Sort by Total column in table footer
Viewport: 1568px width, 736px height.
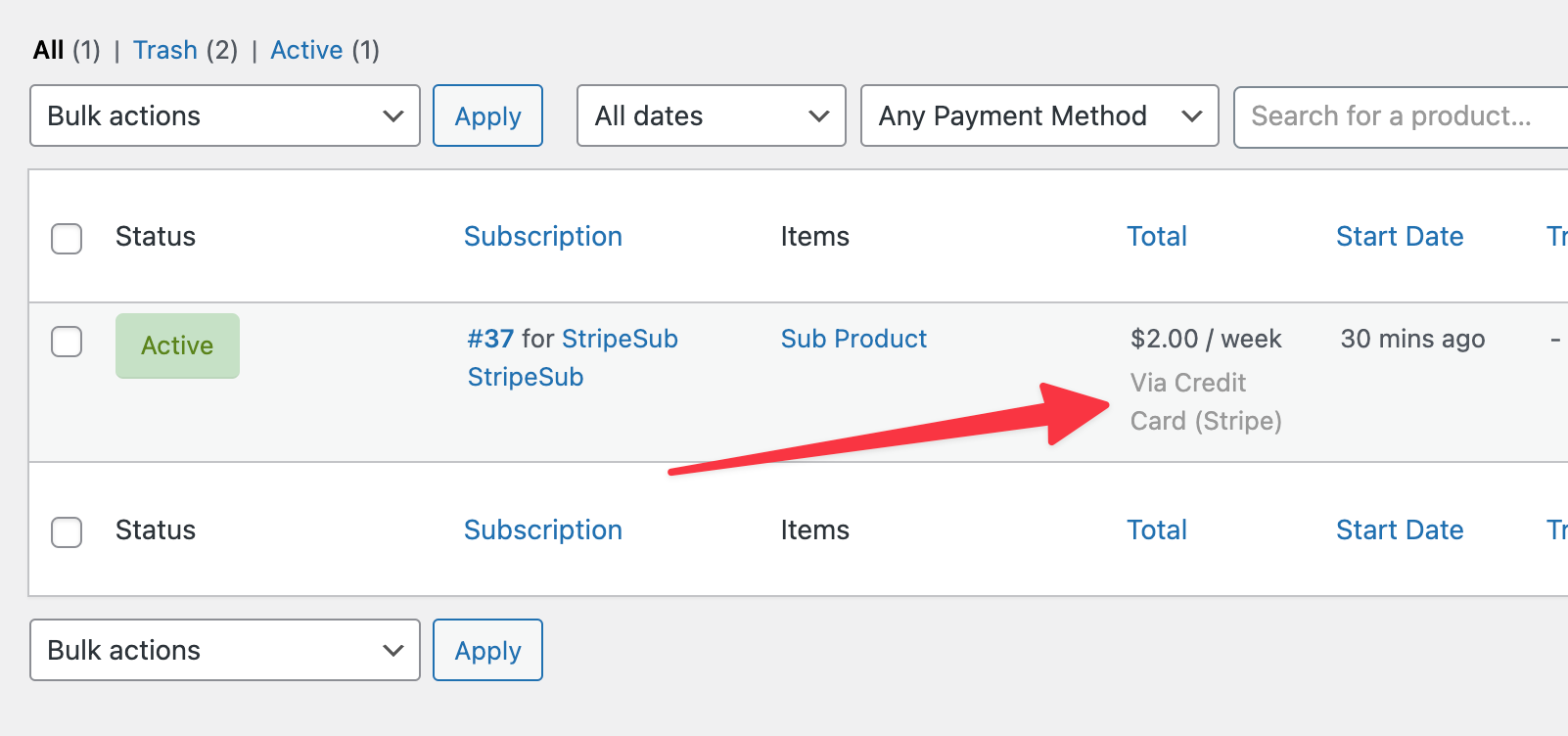(1157, 530)
